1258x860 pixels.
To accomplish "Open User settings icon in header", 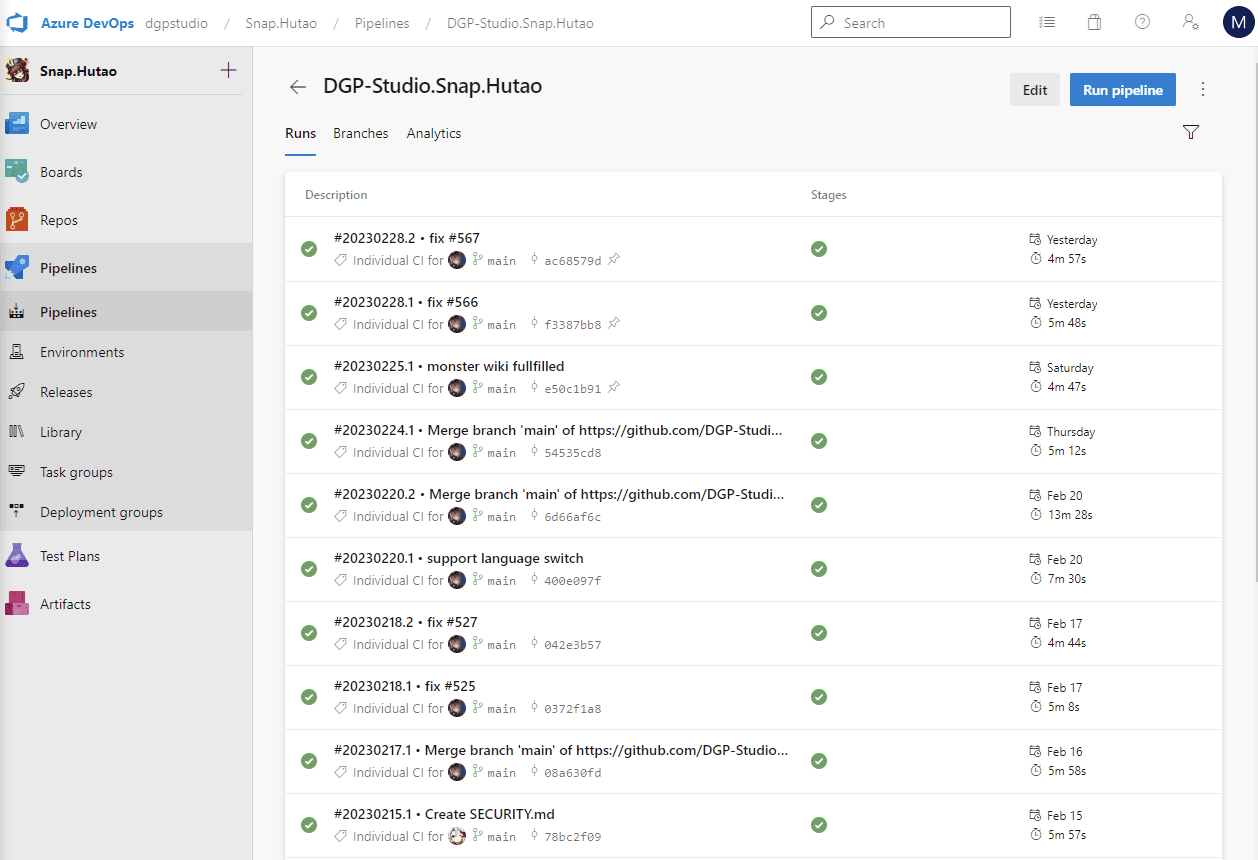I will 1191,22.
